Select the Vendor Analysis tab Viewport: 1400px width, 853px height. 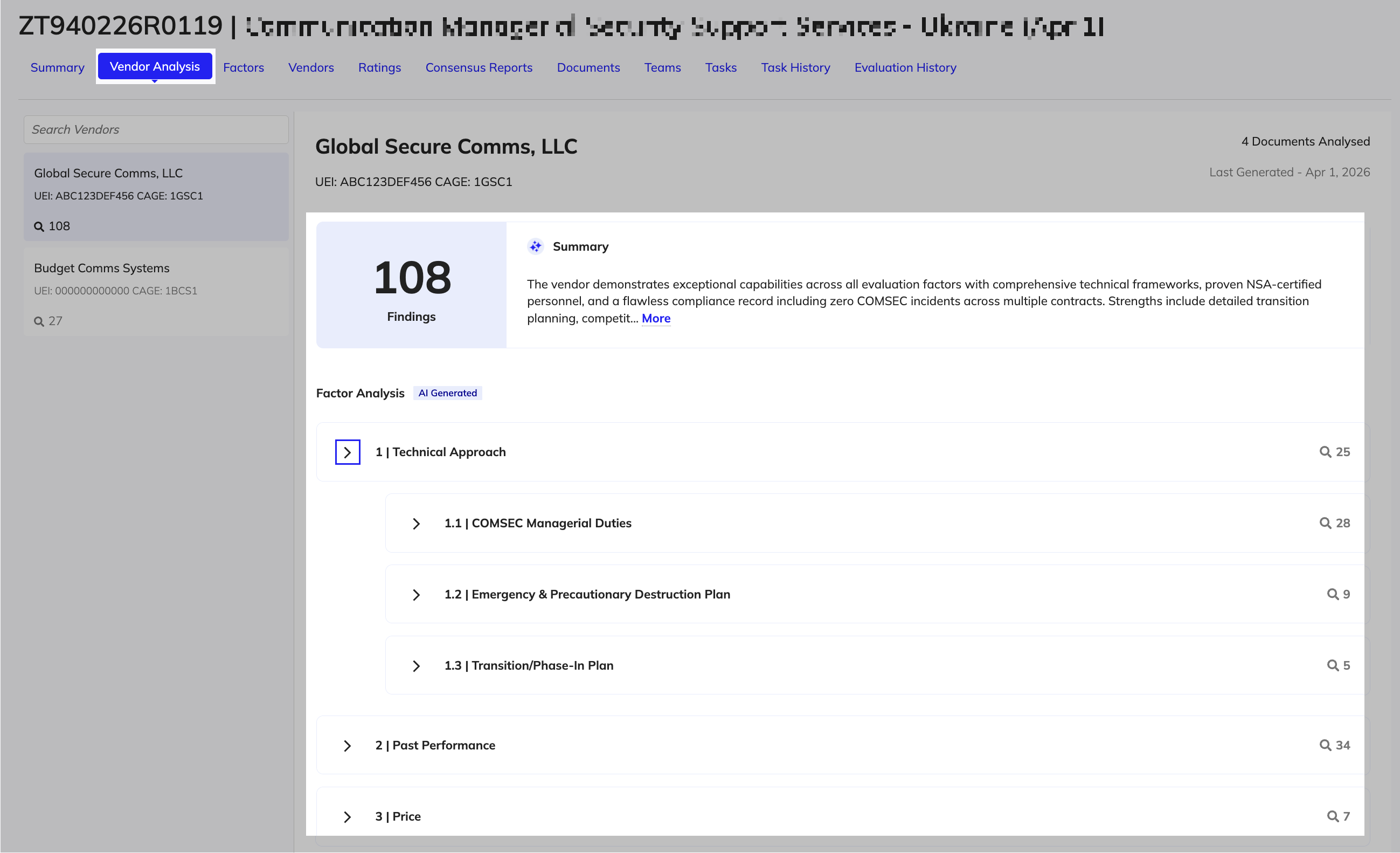pyautogui.click(x=155, y=66)
